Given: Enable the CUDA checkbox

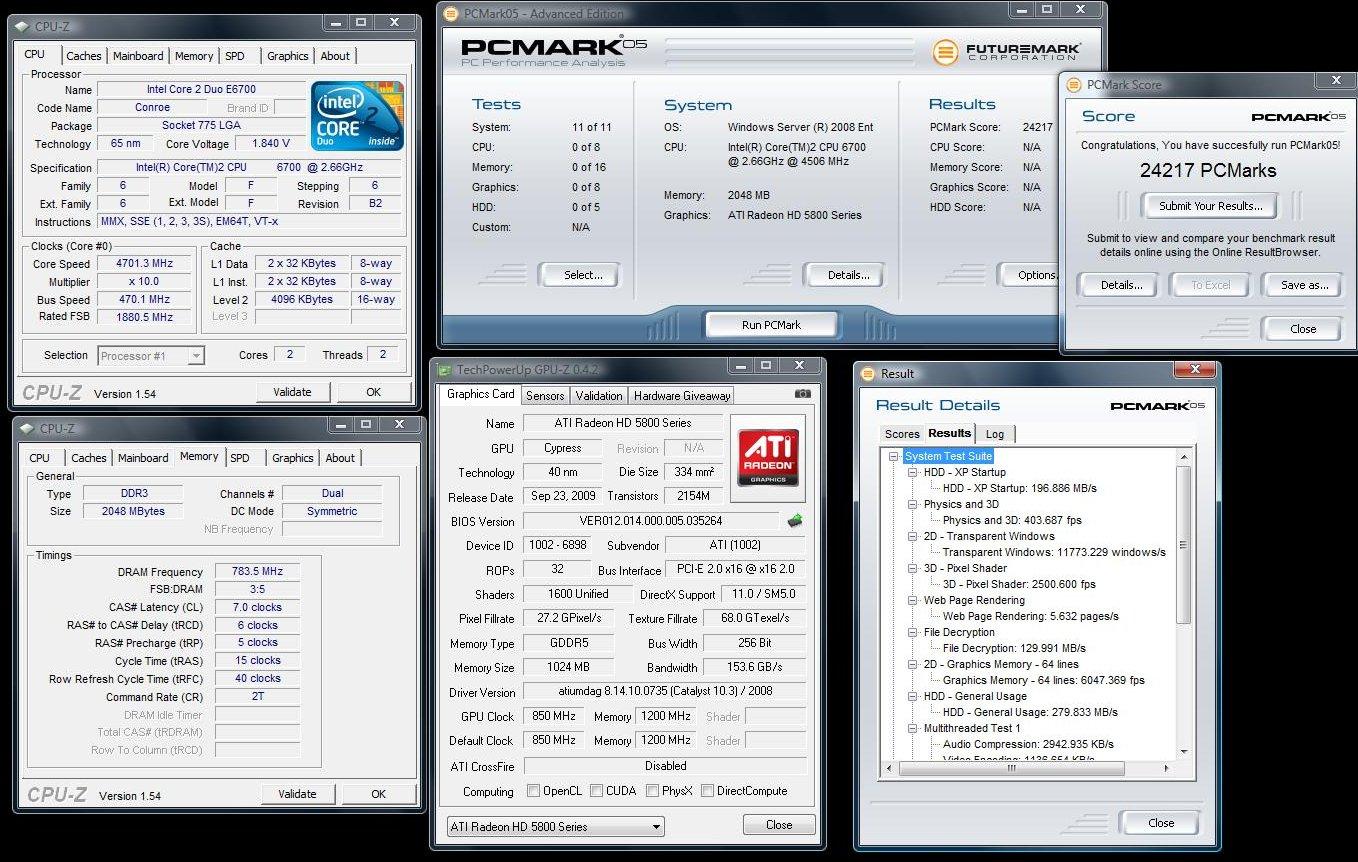Looking at the screenshot, I should coord(597,791).
